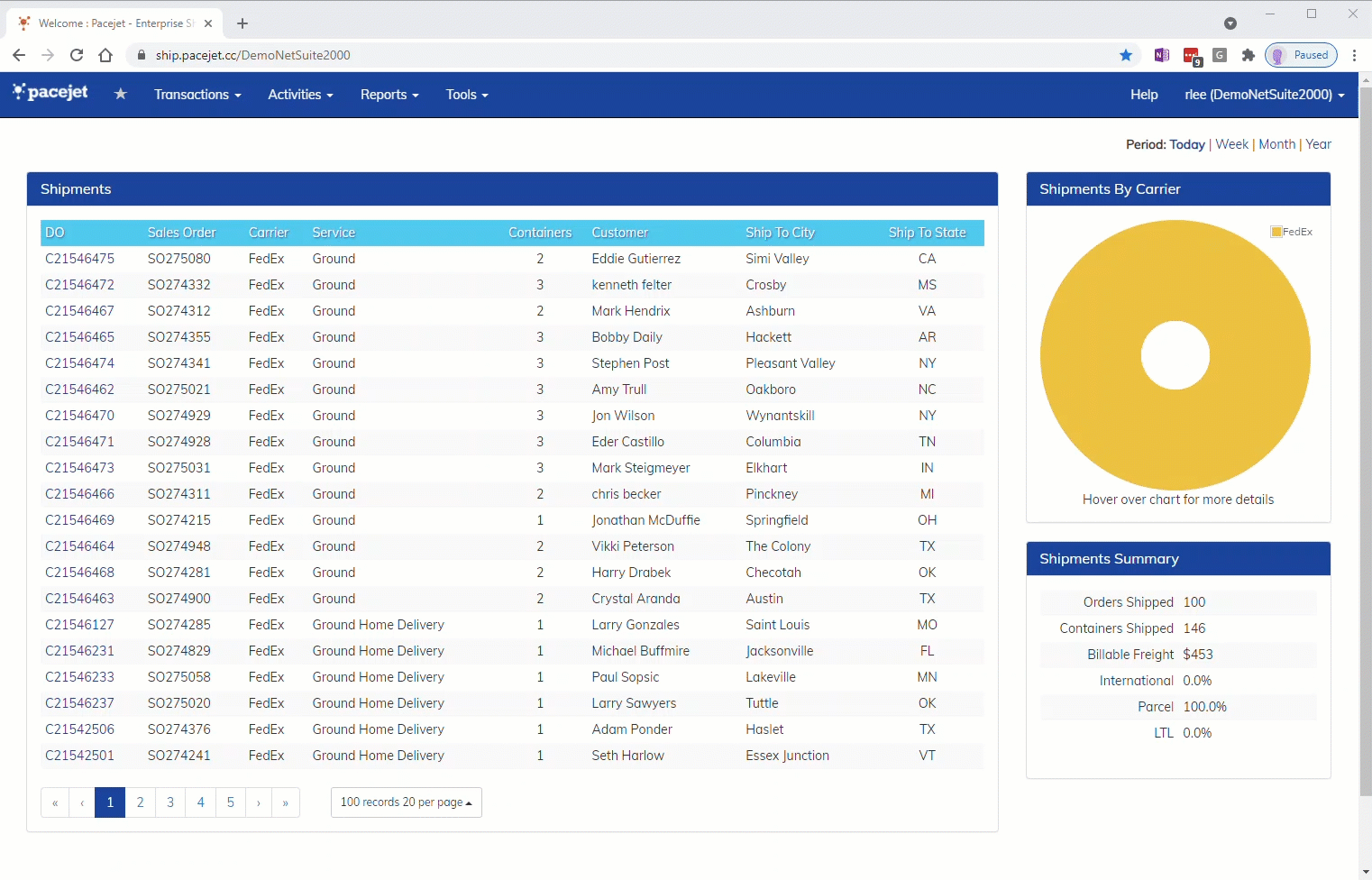
Task: Set period to Month
Action: (1276, 144)
